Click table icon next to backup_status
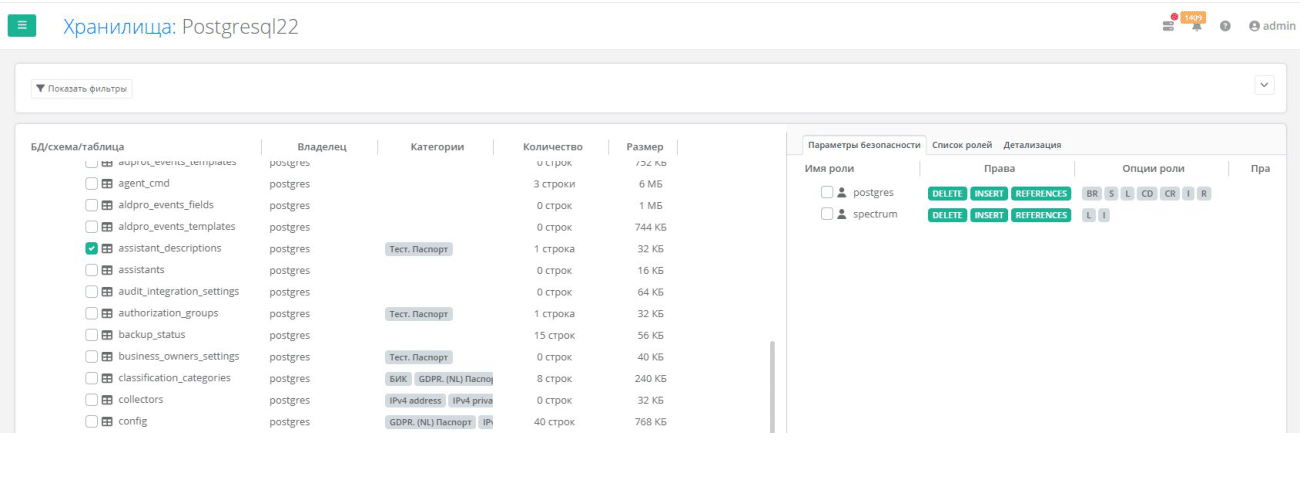This screenshot has height=493, width=1306. 107,335
